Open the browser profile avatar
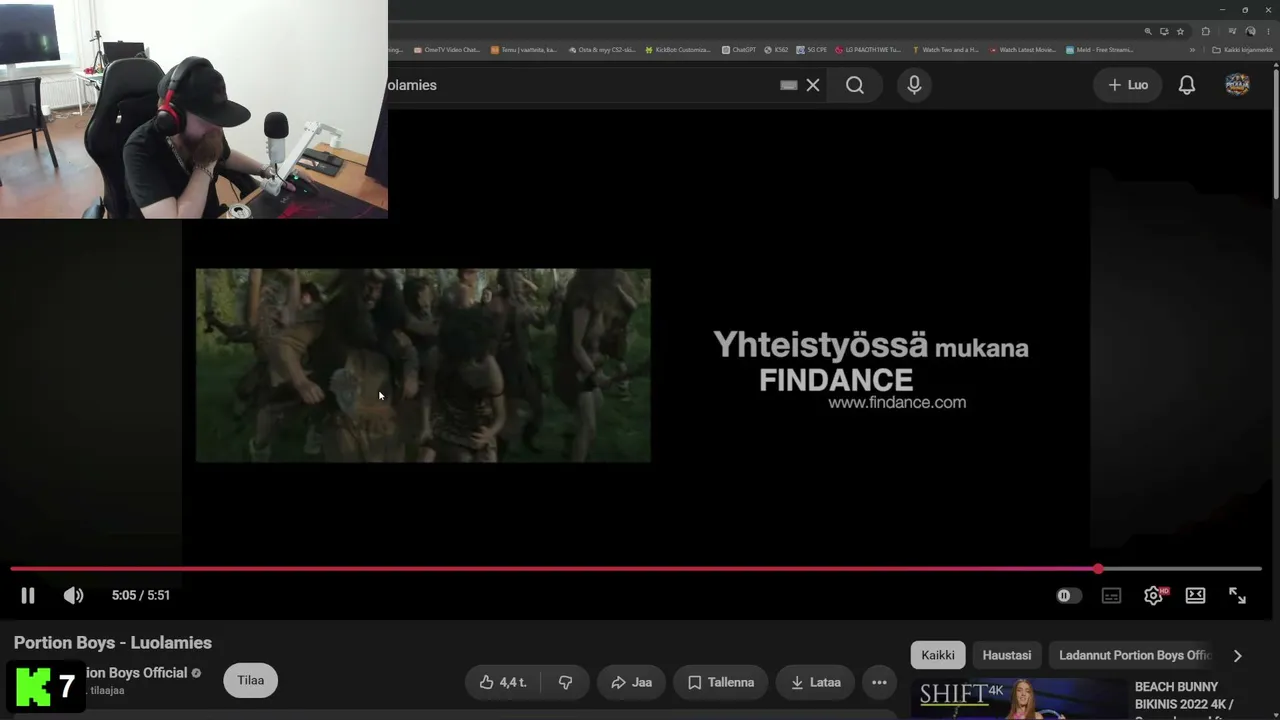This screenshot has height=720, width=1280. tap(1250, 31)
